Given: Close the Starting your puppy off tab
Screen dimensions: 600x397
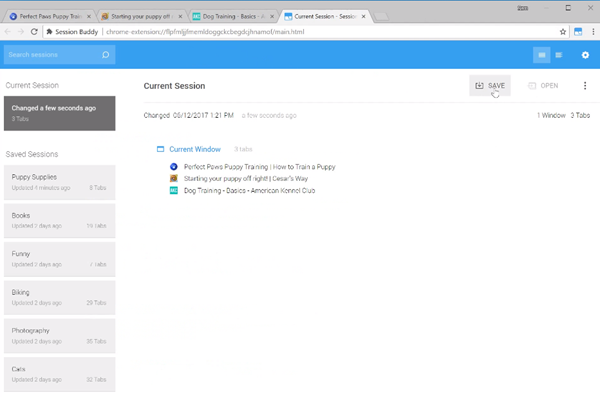Looking at the screenshot, I should (180, 16).
